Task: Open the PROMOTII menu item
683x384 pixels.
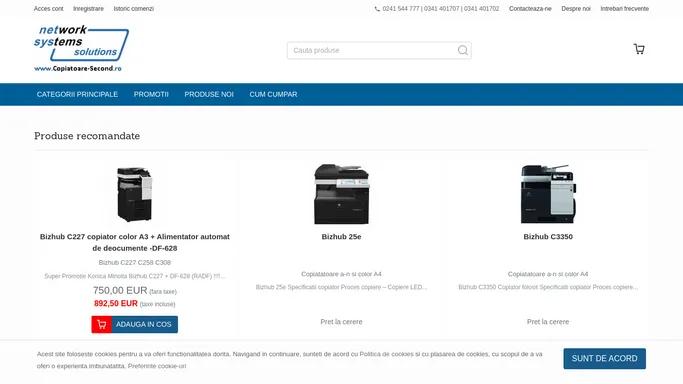Action: [x=151, y=94]
